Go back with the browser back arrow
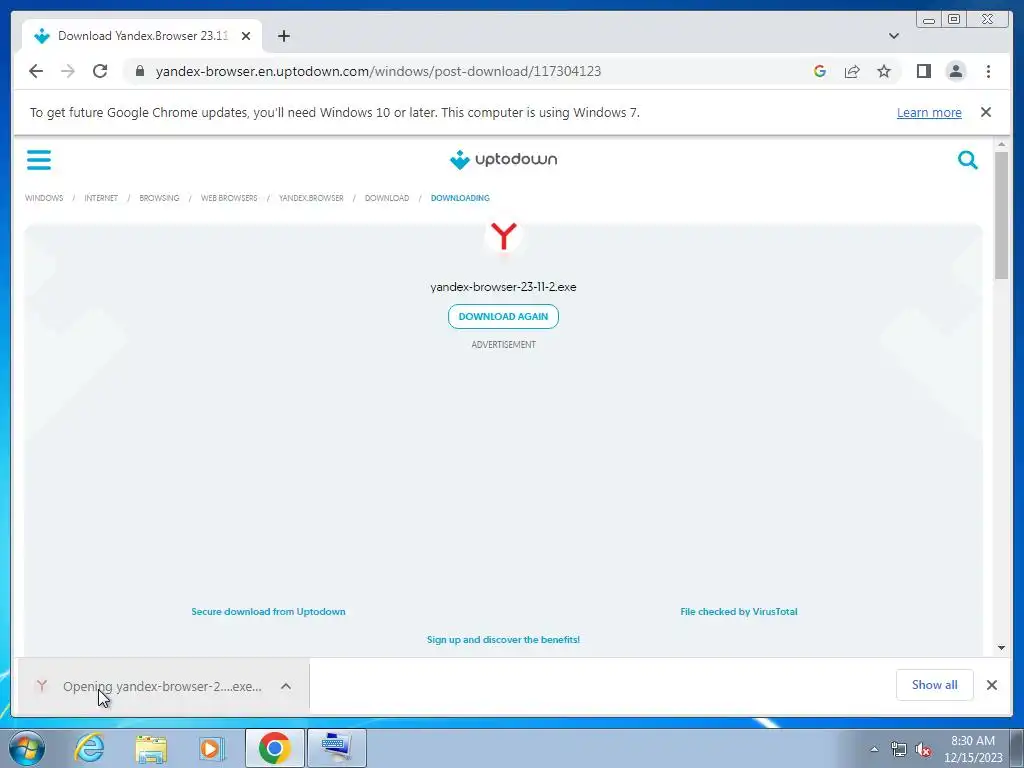The height and width of the screenshot is (768, 1024). 36,71
